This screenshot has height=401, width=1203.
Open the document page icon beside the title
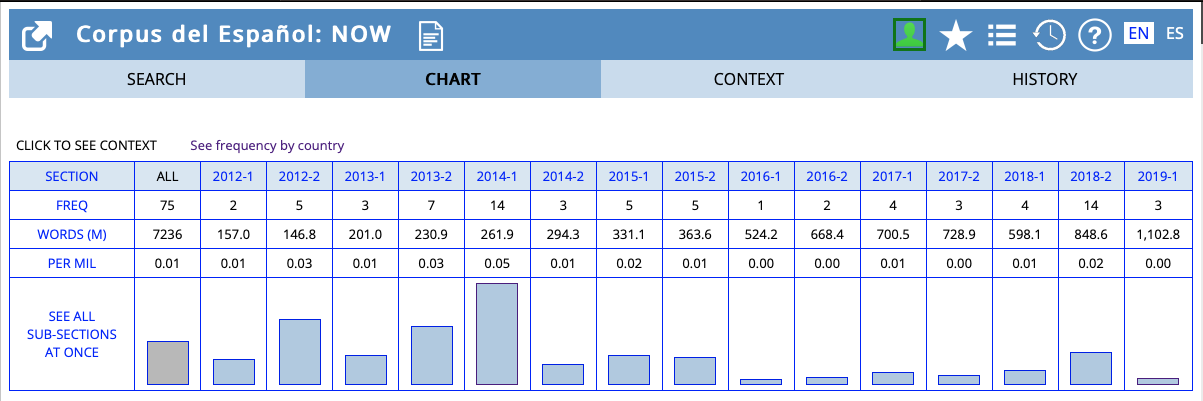coord(431,37)
